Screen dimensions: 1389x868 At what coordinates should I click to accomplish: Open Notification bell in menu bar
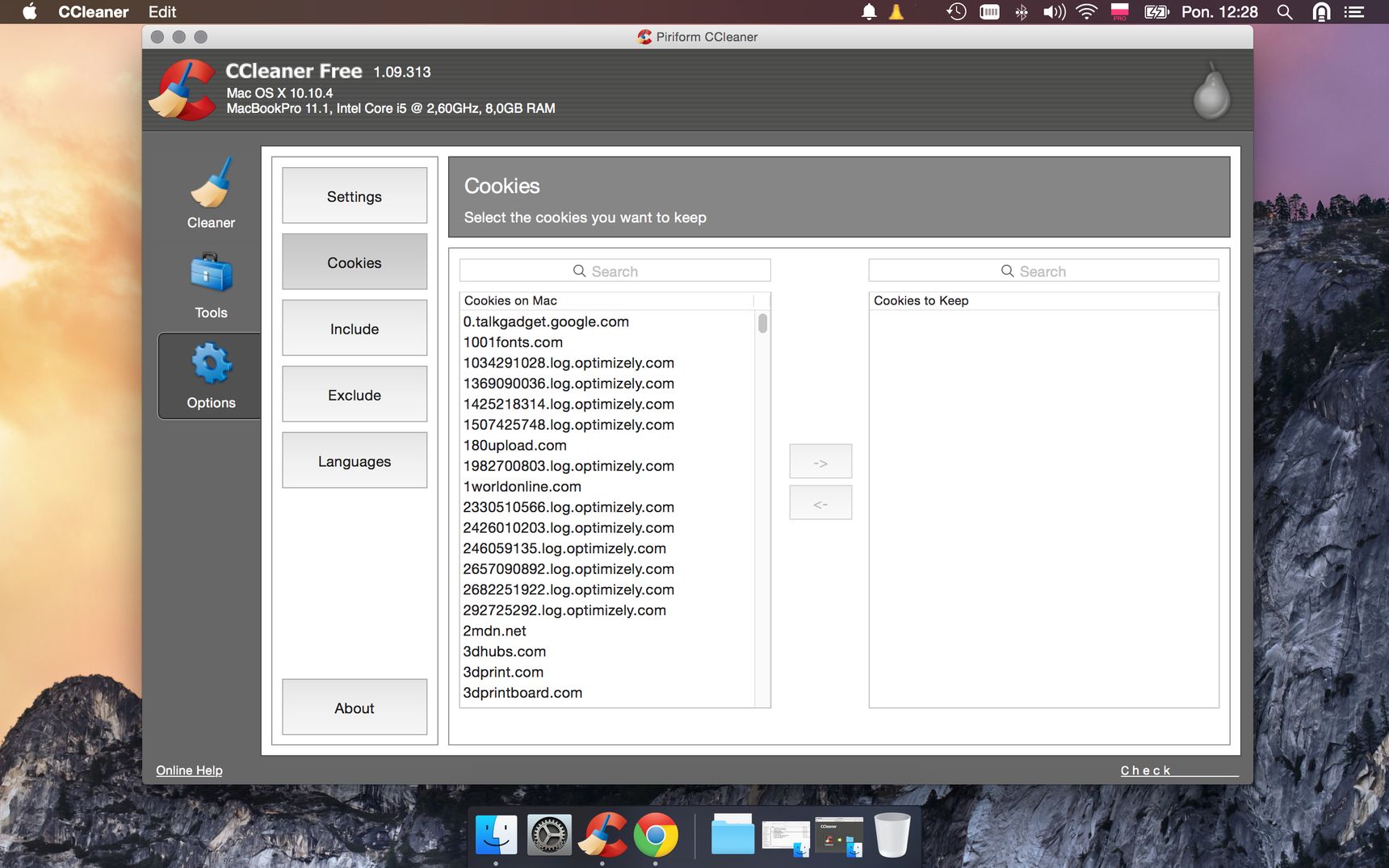pyautogui.click(x=869, y=11)
